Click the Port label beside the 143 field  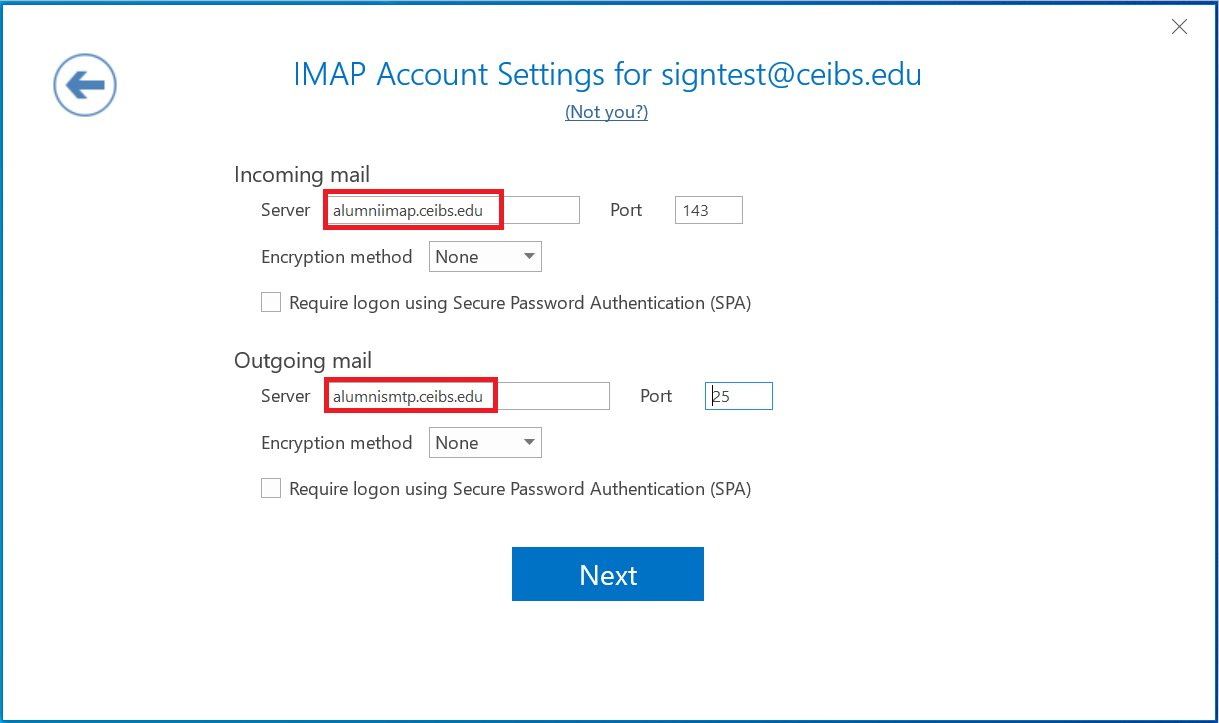pyautogui.click(x=626, y=210)
